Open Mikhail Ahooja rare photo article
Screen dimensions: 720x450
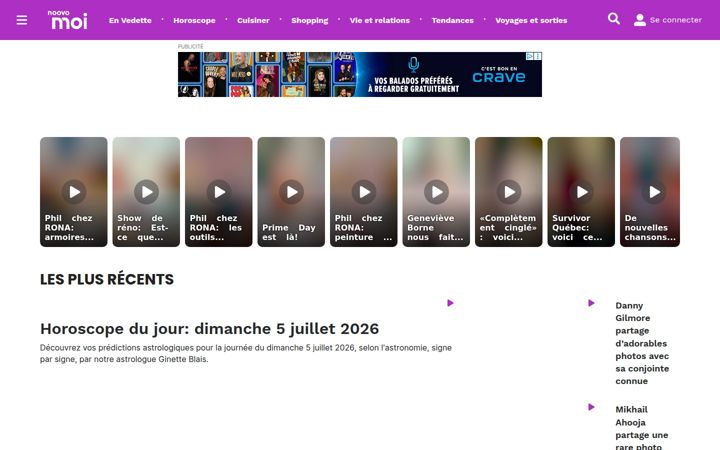click(x=641, y=428)
